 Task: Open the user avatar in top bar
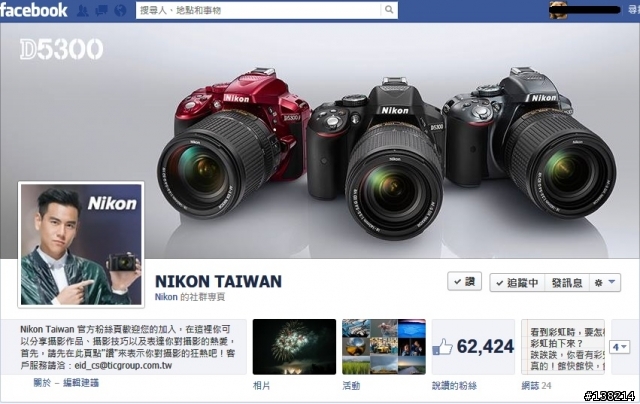click(558, 10)
